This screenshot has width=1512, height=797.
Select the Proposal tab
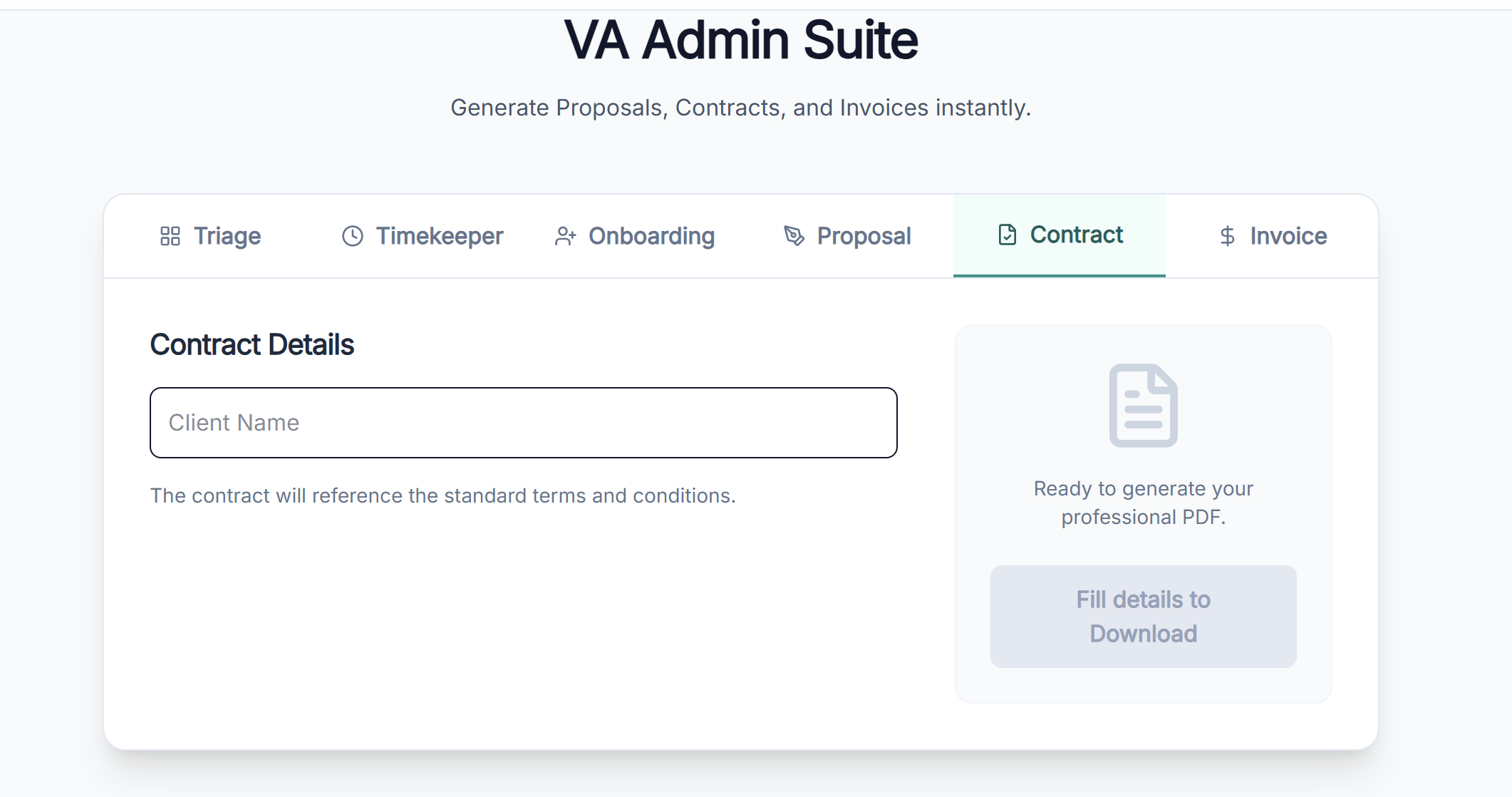tap(864, 236)
